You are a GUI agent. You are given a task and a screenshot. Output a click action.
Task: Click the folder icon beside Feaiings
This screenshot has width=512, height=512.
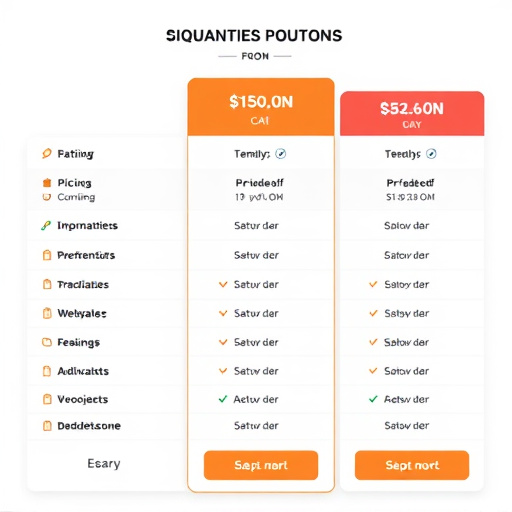47,342
